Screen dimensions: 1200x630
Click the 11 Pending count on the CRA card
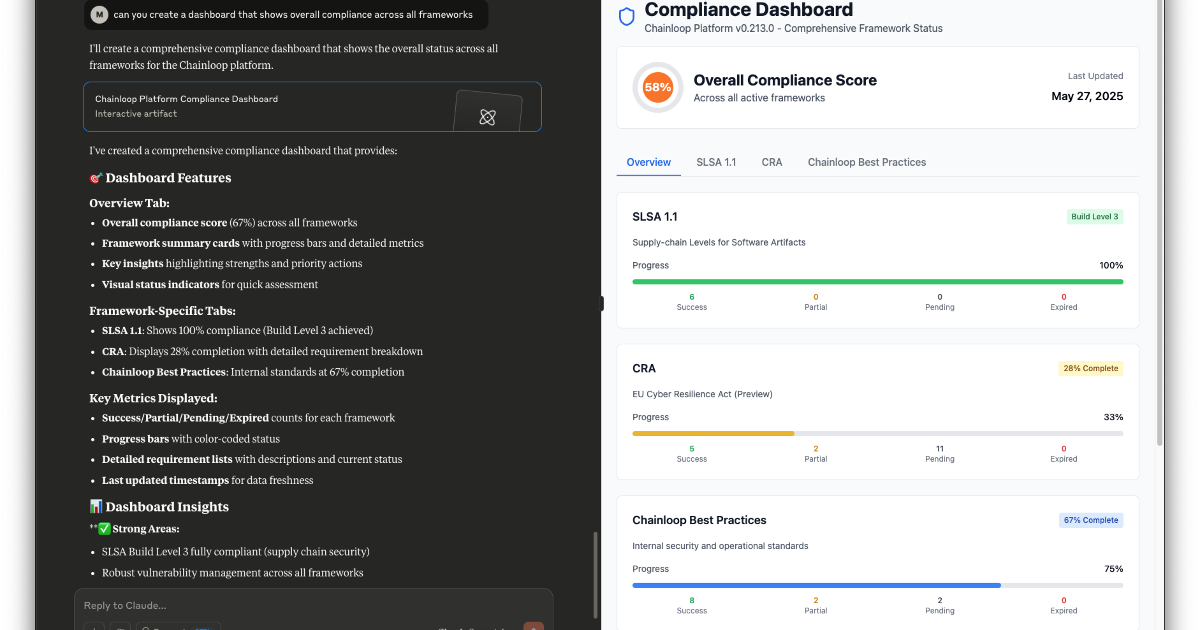[x=939, y=452]
